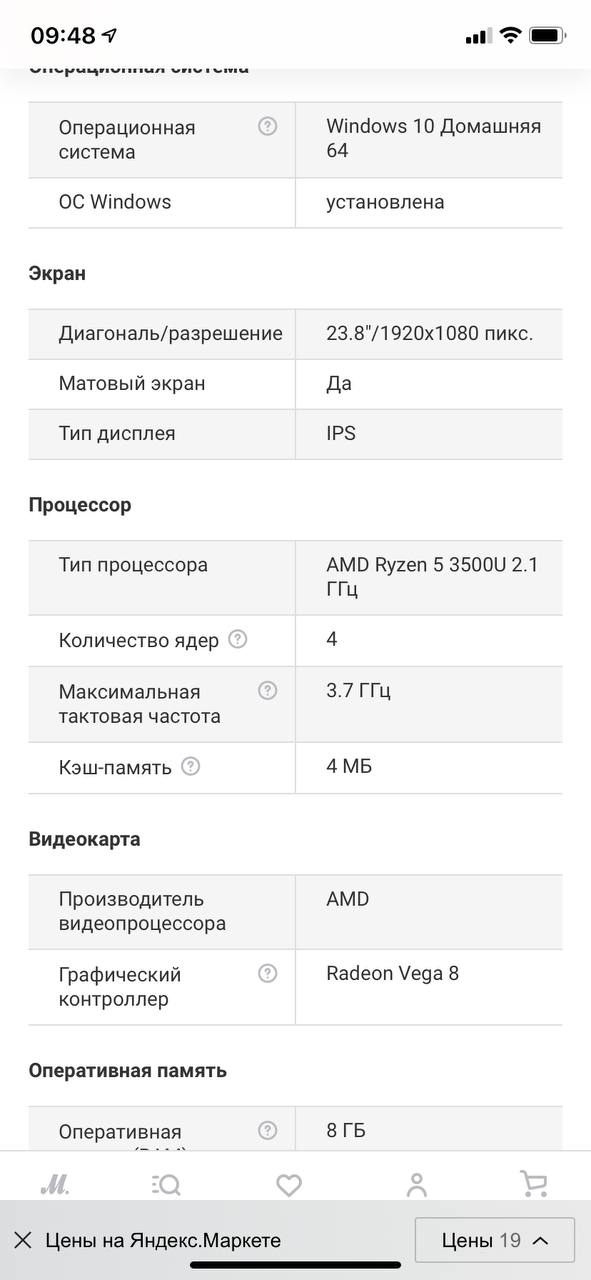Open the shopping cart icon
Screen dimensions: 591x1280
tap(534, 1185)
